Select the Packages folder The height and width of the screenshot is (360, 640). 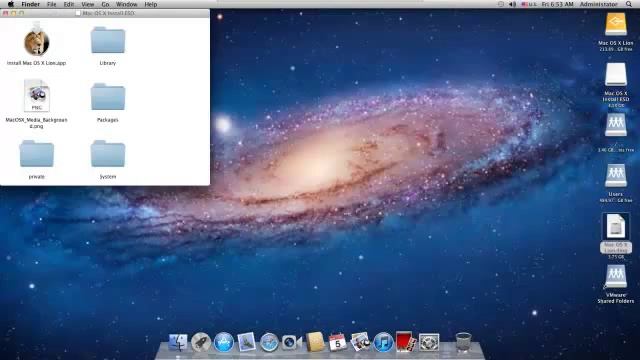click(x=108, y=97)
